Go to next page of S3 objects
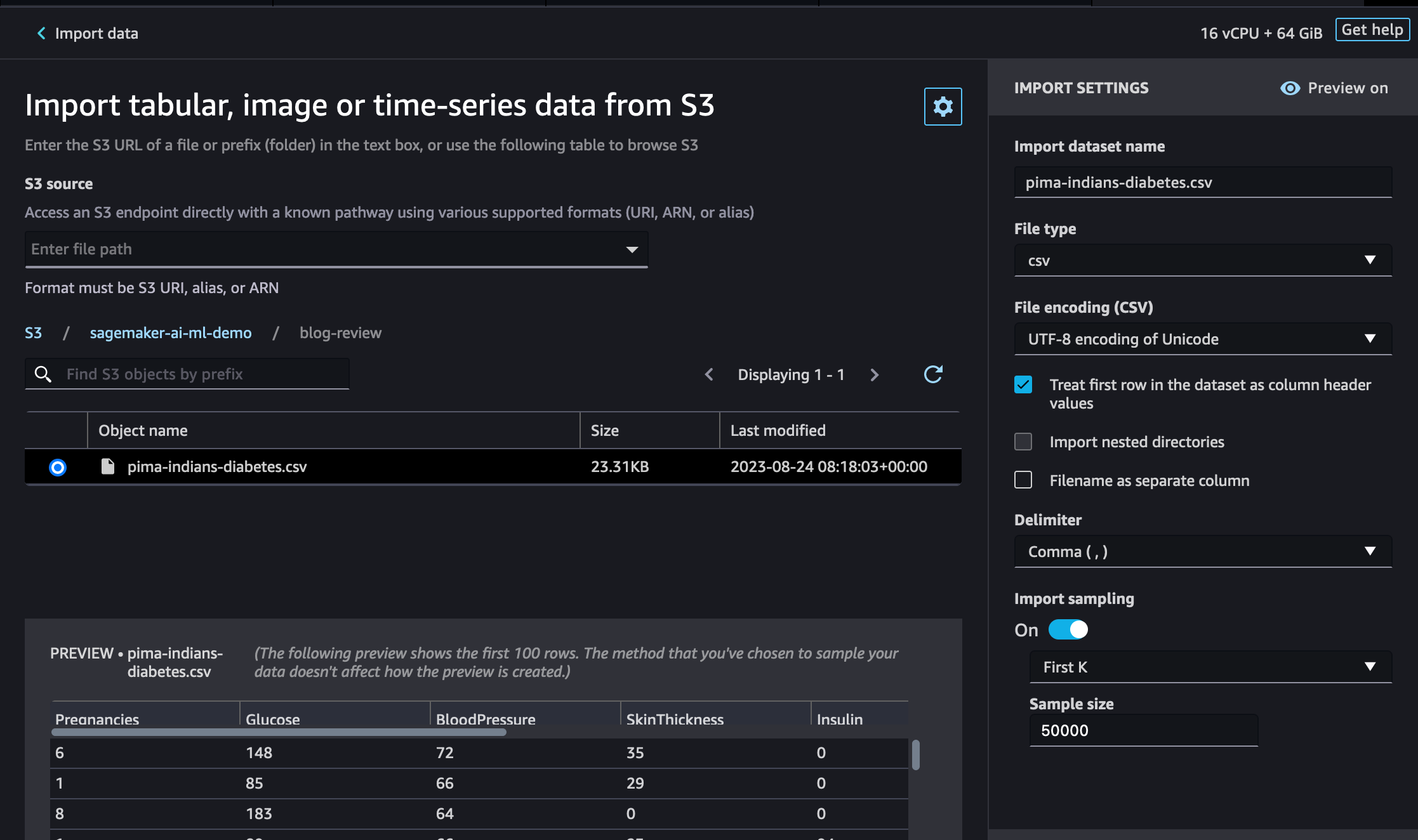1418x840 pixels. pos(875,375)
